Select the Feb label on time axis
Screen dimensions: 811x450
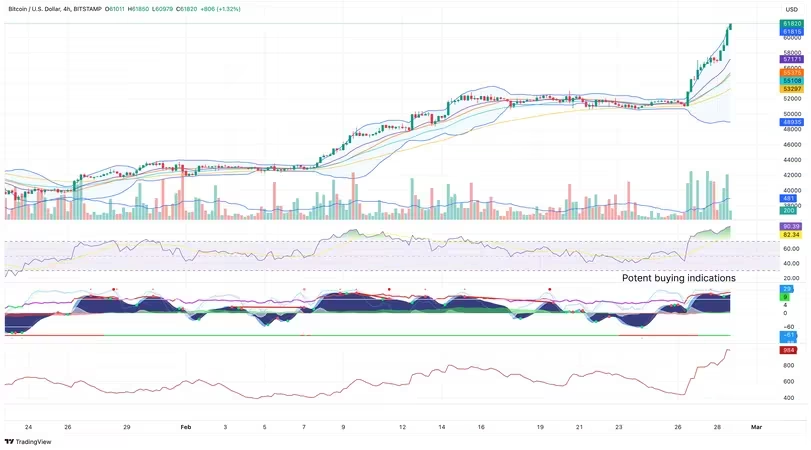(x=186, y=426)
